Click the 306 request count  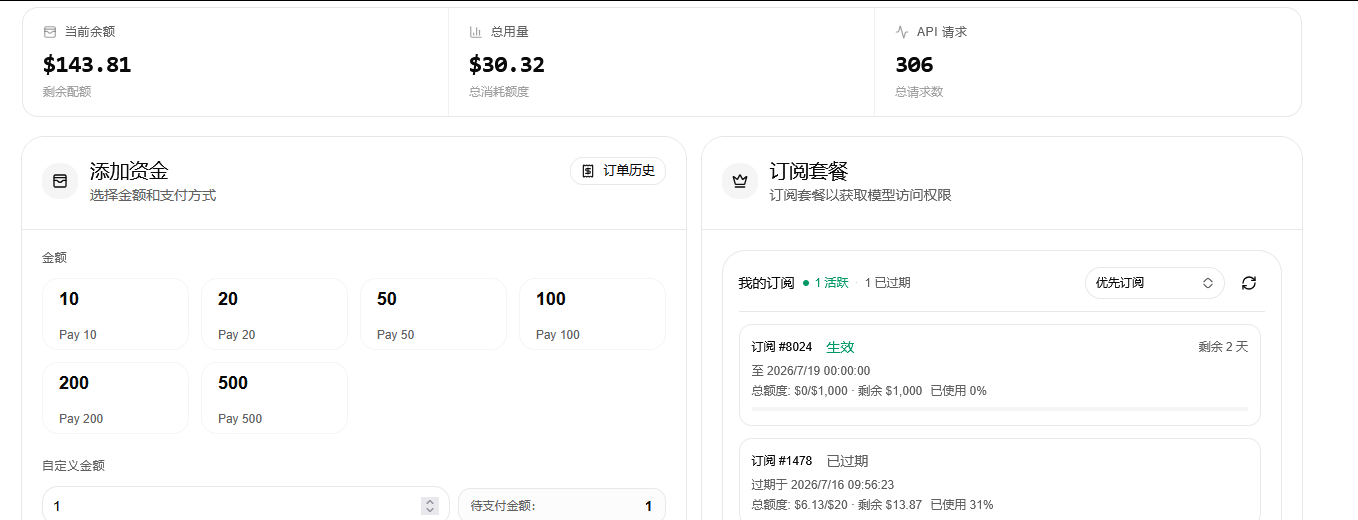point(914,65)
